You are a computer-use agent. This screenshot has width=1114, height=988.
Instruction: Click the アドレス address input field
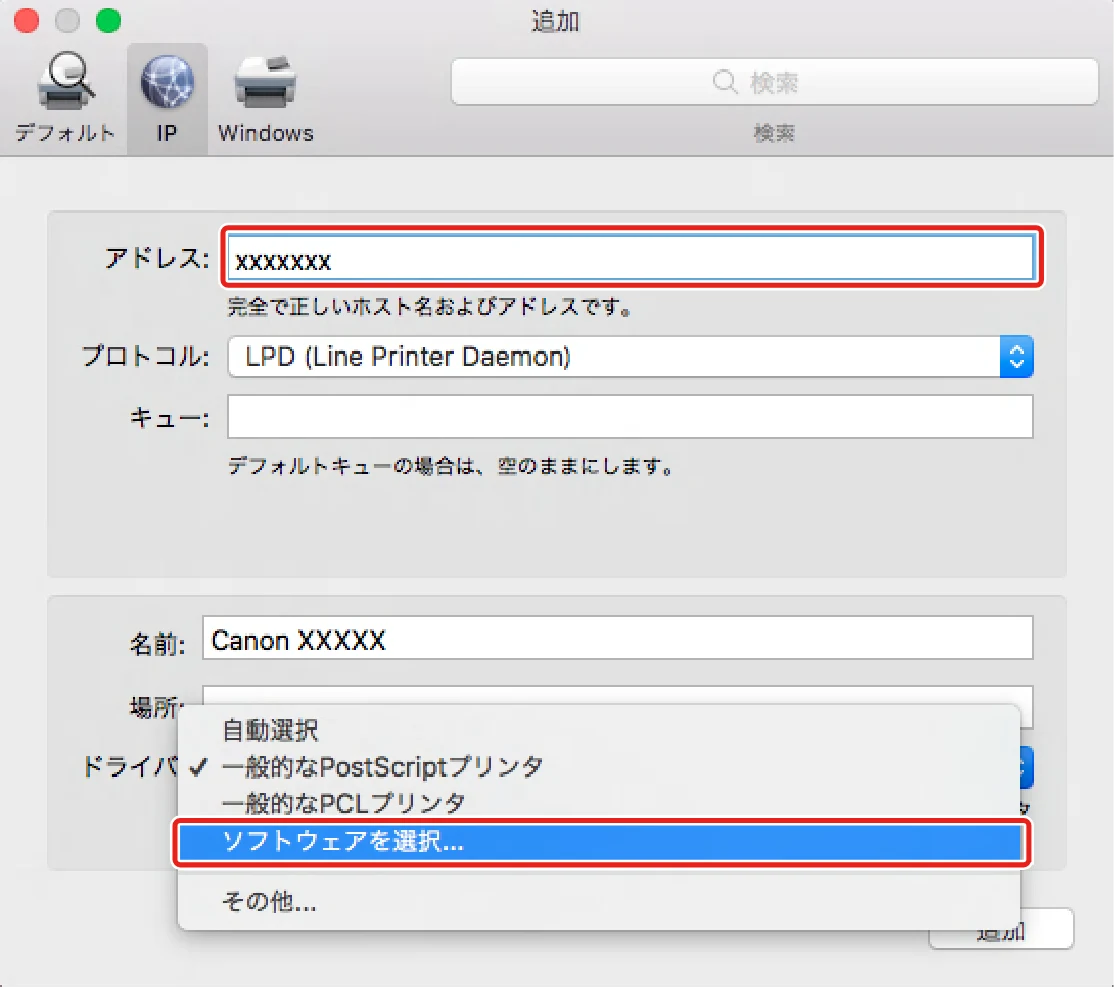[630, 259]
